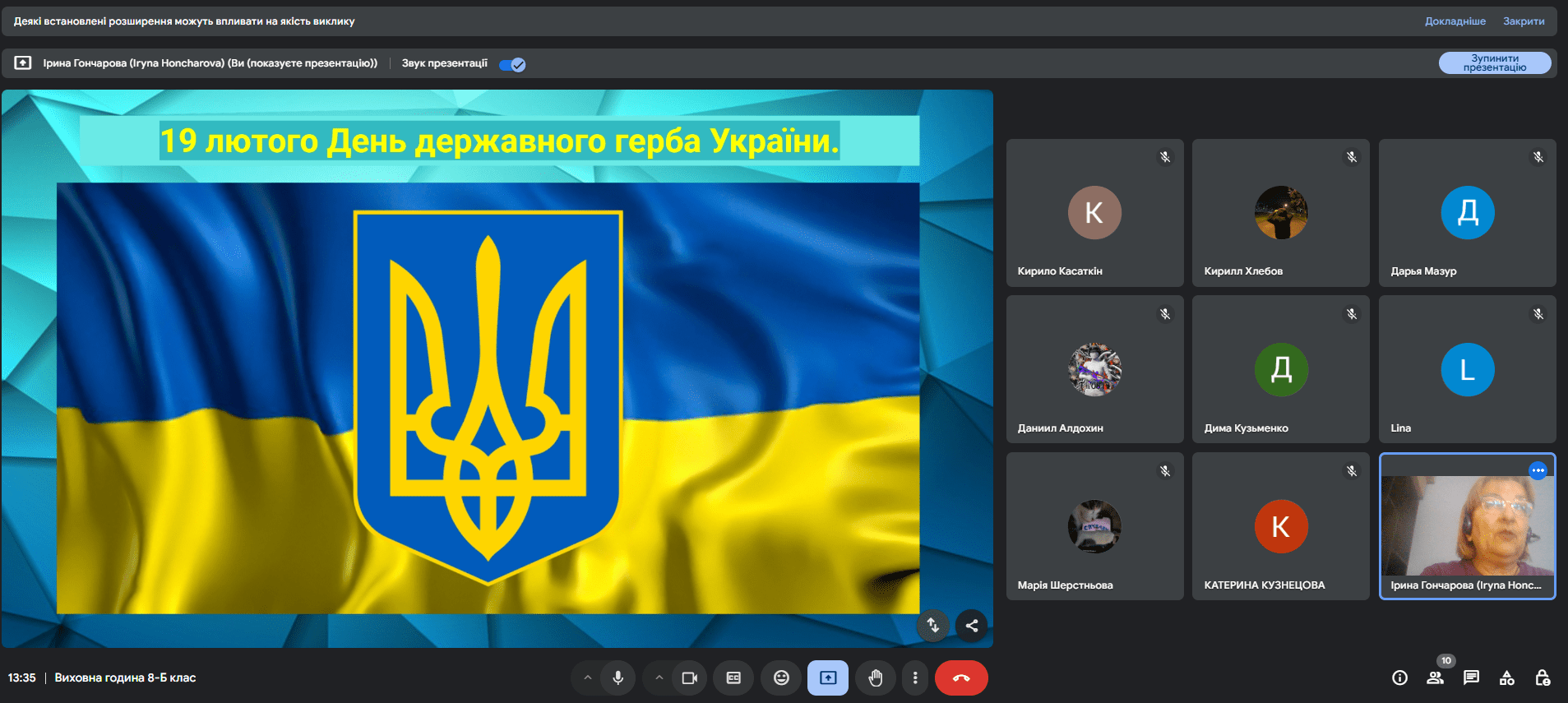This screenshot has width=1568, height=703.
Task: Open the Докладніше link
Action: [1455, 21]
